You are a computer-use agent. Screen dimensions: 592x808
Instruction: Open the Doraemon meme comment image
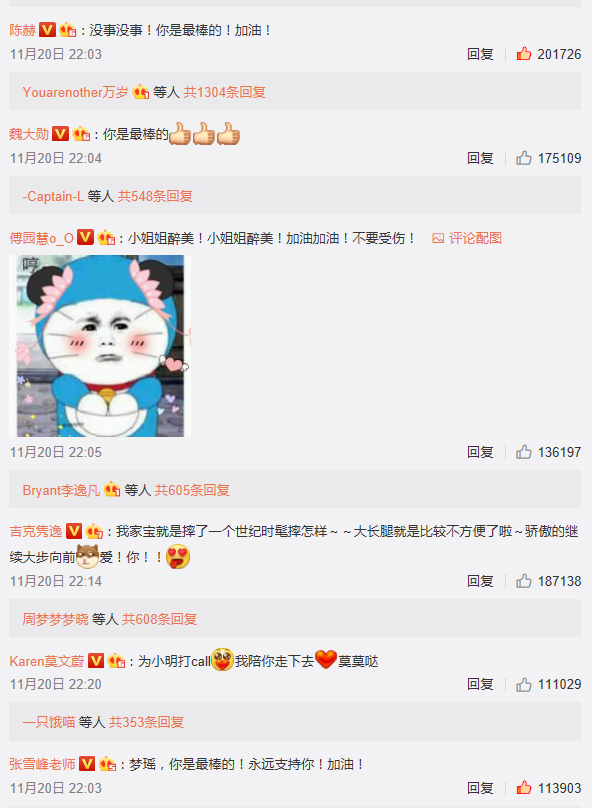coord(100,346)
